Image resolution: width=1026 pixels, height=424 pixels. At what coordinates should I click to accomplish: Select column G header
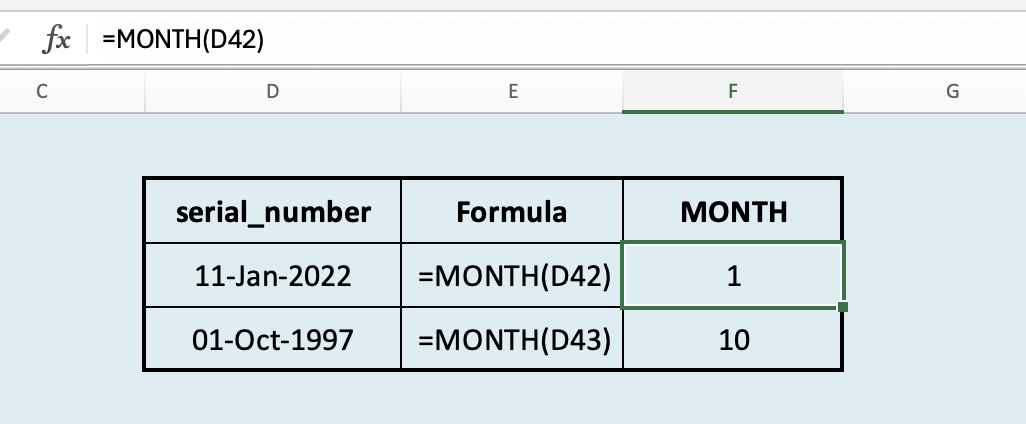pyautogui.click(x=952, y=91)
